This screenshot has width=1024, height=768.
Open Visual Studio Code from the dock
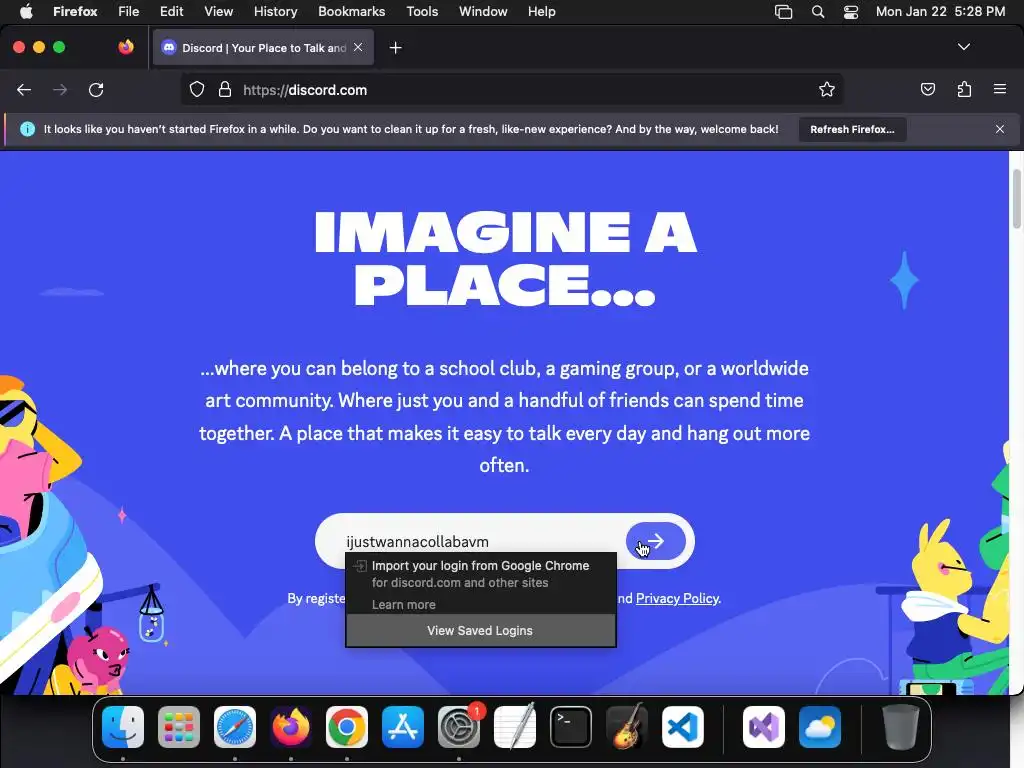point(683,727)
